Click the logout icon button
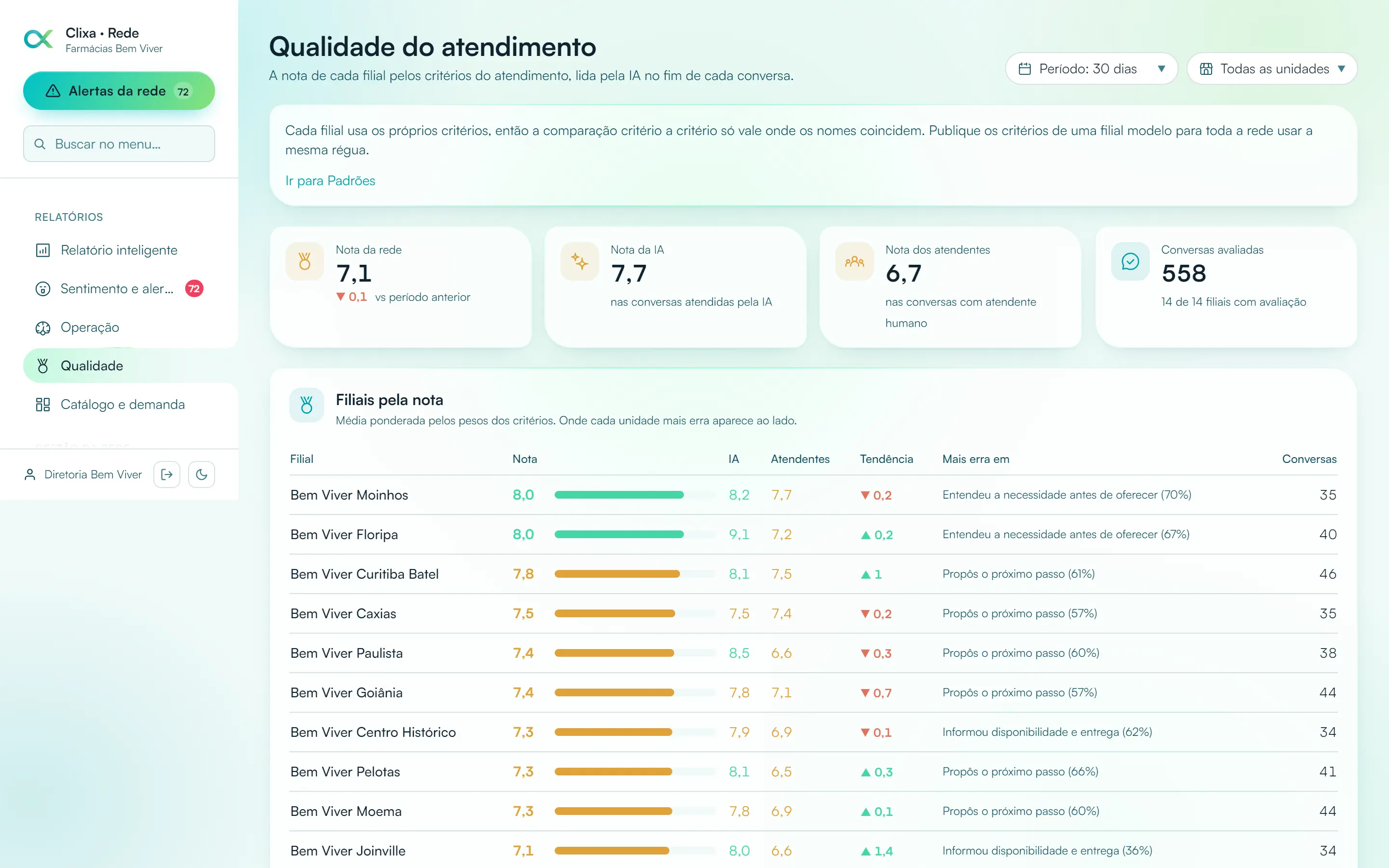Viewport: 1389px width, 868px height. 167,475
